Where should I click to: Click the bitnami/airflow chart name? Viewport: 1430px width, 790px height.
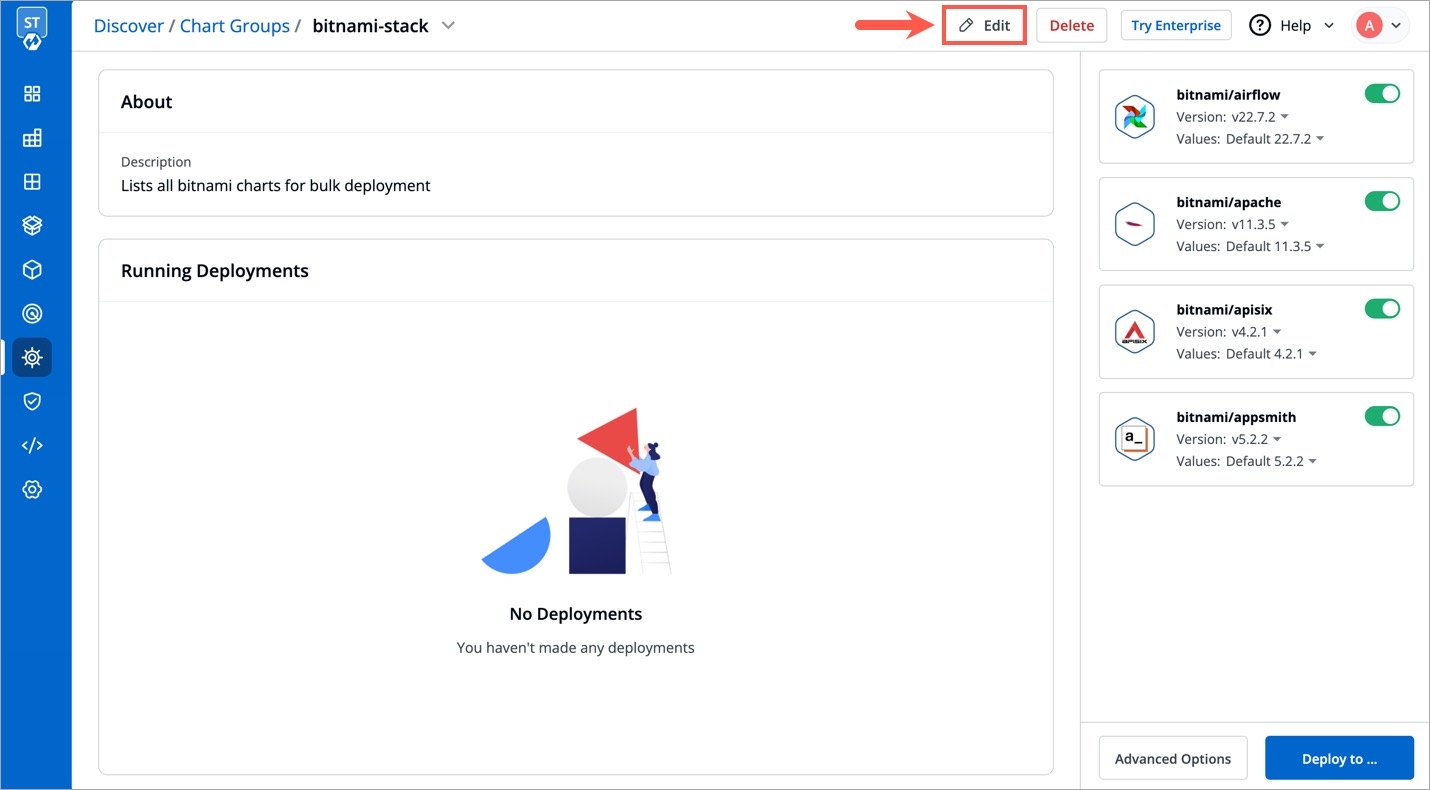pos(1228,95)
